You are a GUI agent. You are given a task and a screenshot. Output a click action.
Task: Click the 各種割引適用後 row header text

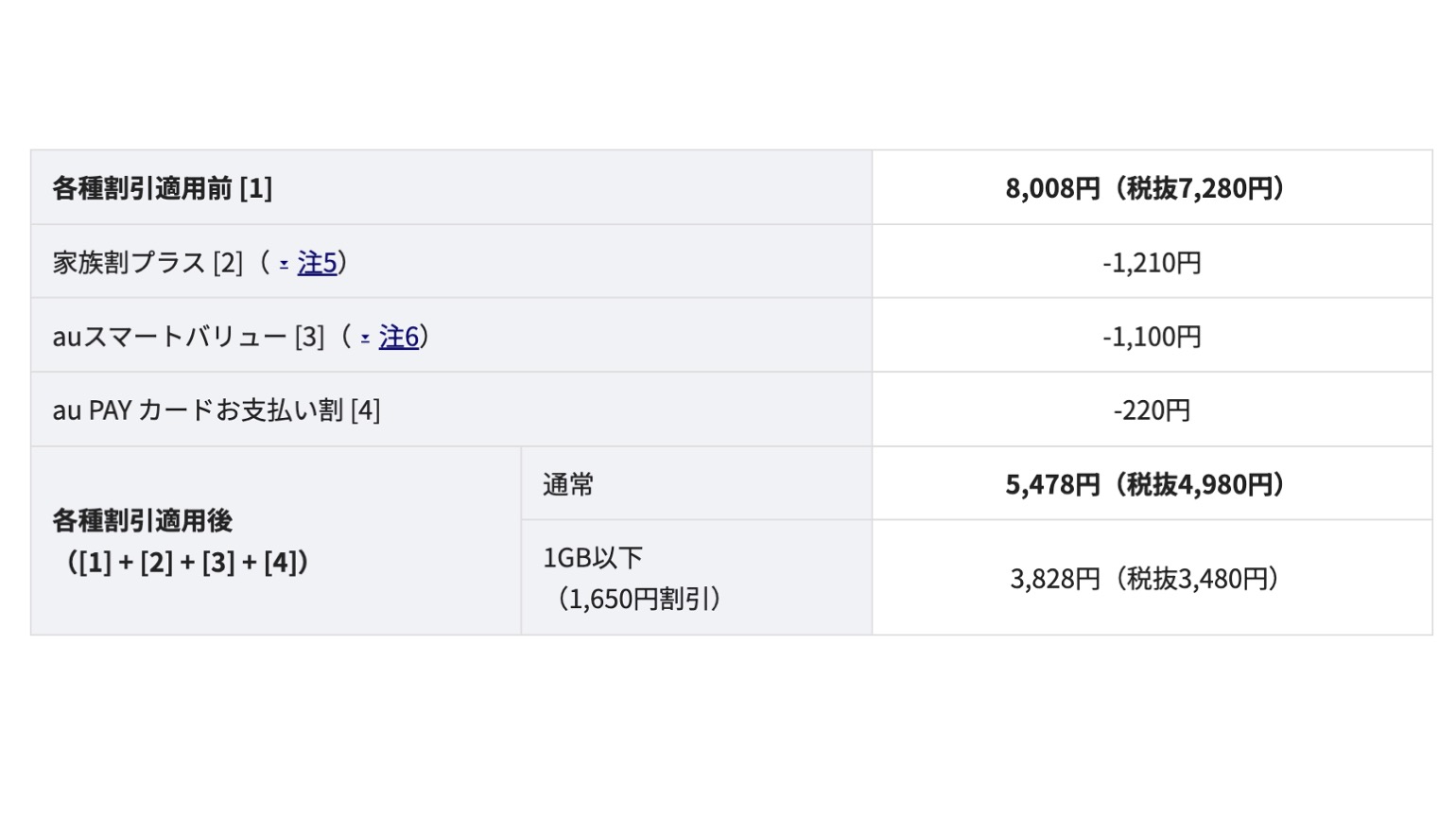(143, 520)
